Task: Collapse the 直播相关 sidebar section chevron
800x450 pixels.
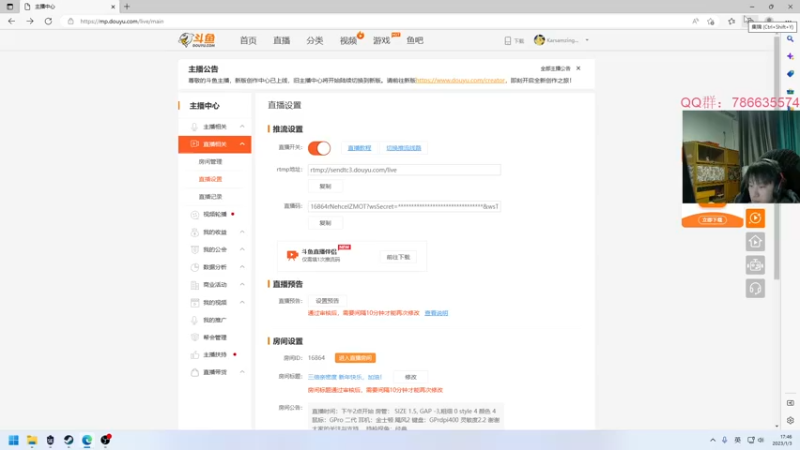Action: 242,144
